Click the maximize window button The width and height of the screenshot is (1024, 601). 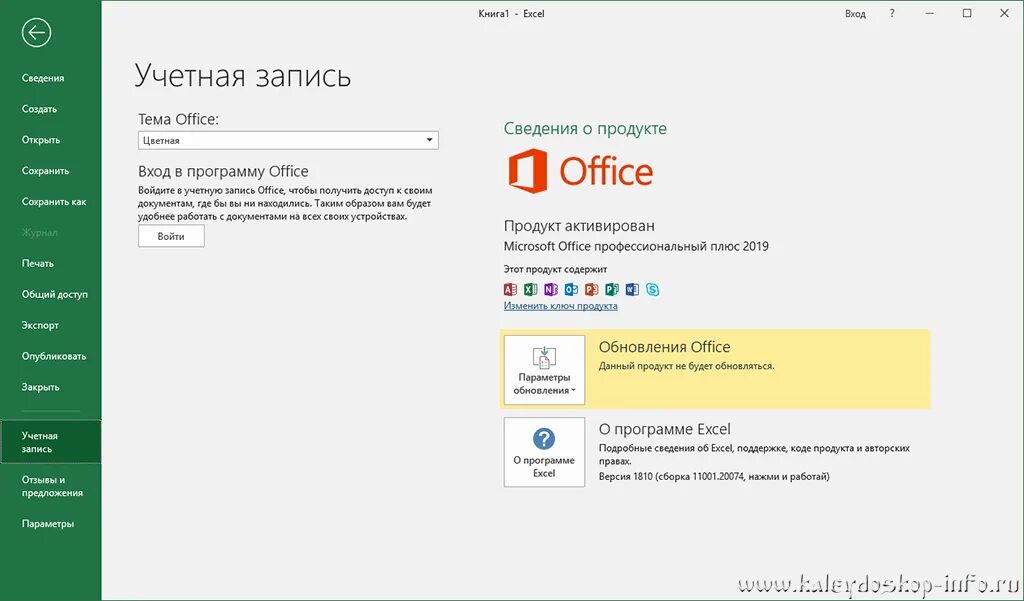click(967, 13)
